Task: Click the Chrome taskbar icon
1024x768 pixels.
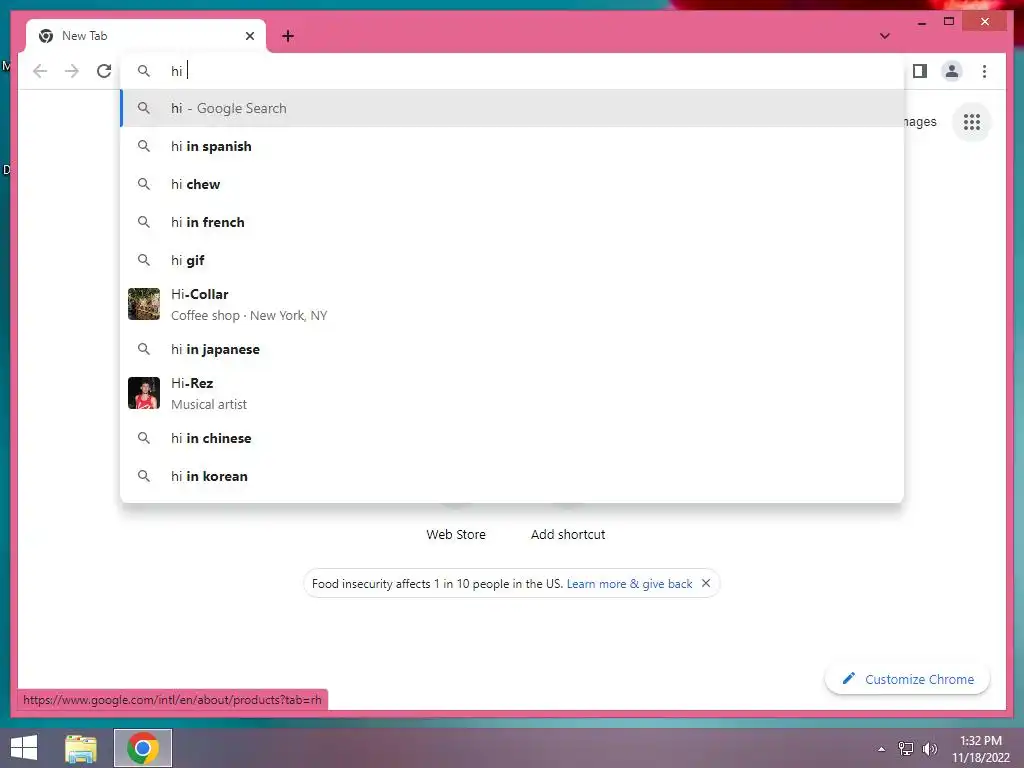Action: (143, 748)
